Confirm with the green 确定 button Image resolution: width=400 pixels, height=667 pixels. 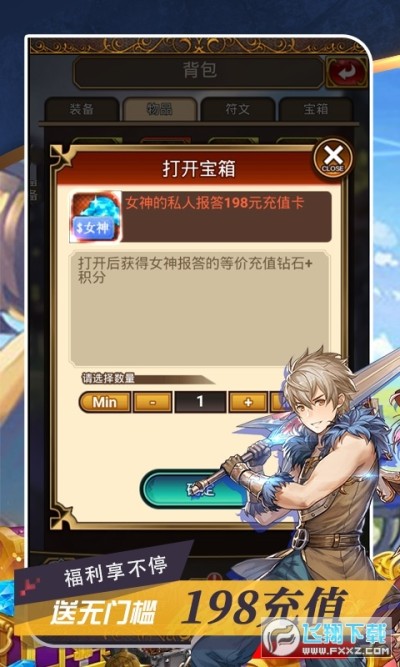tap(196, 489)
